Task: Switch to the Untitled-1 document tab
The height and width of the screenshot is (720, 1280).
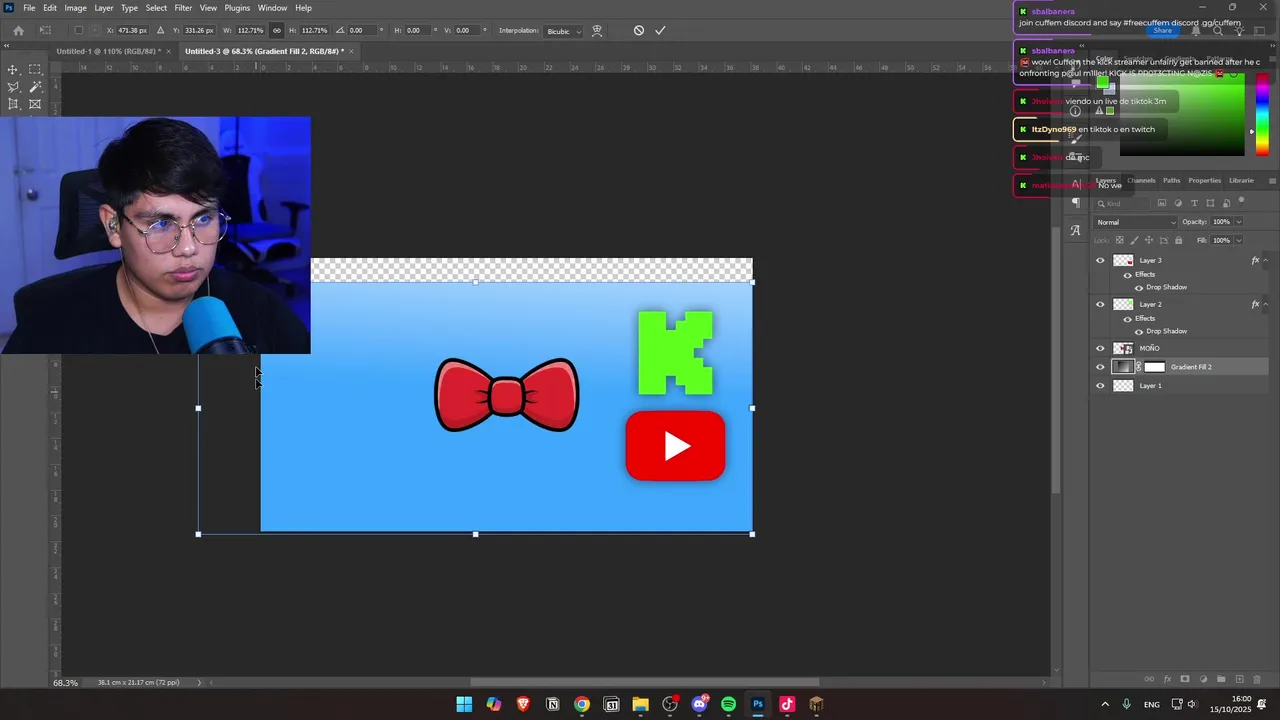Action: 108,51
